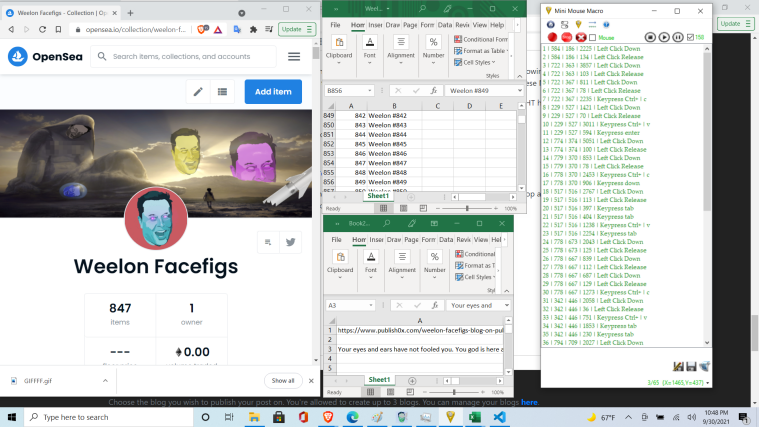Click the Windows taskbar search box
Viewport: 759px width, 427px height.
click(108, 417)
